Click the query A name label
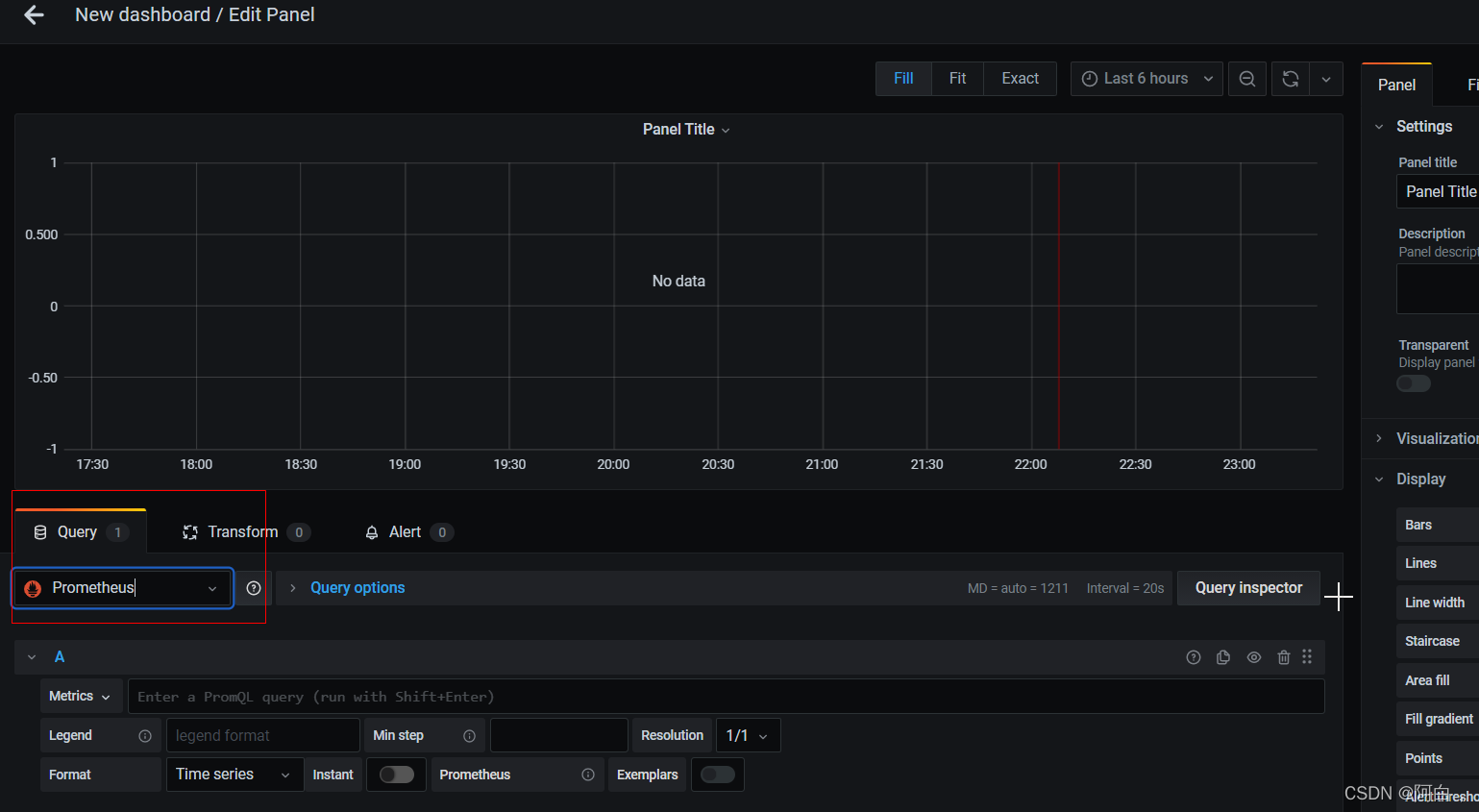Screen dimensions: 1479x812 click(x=60, y=657)
